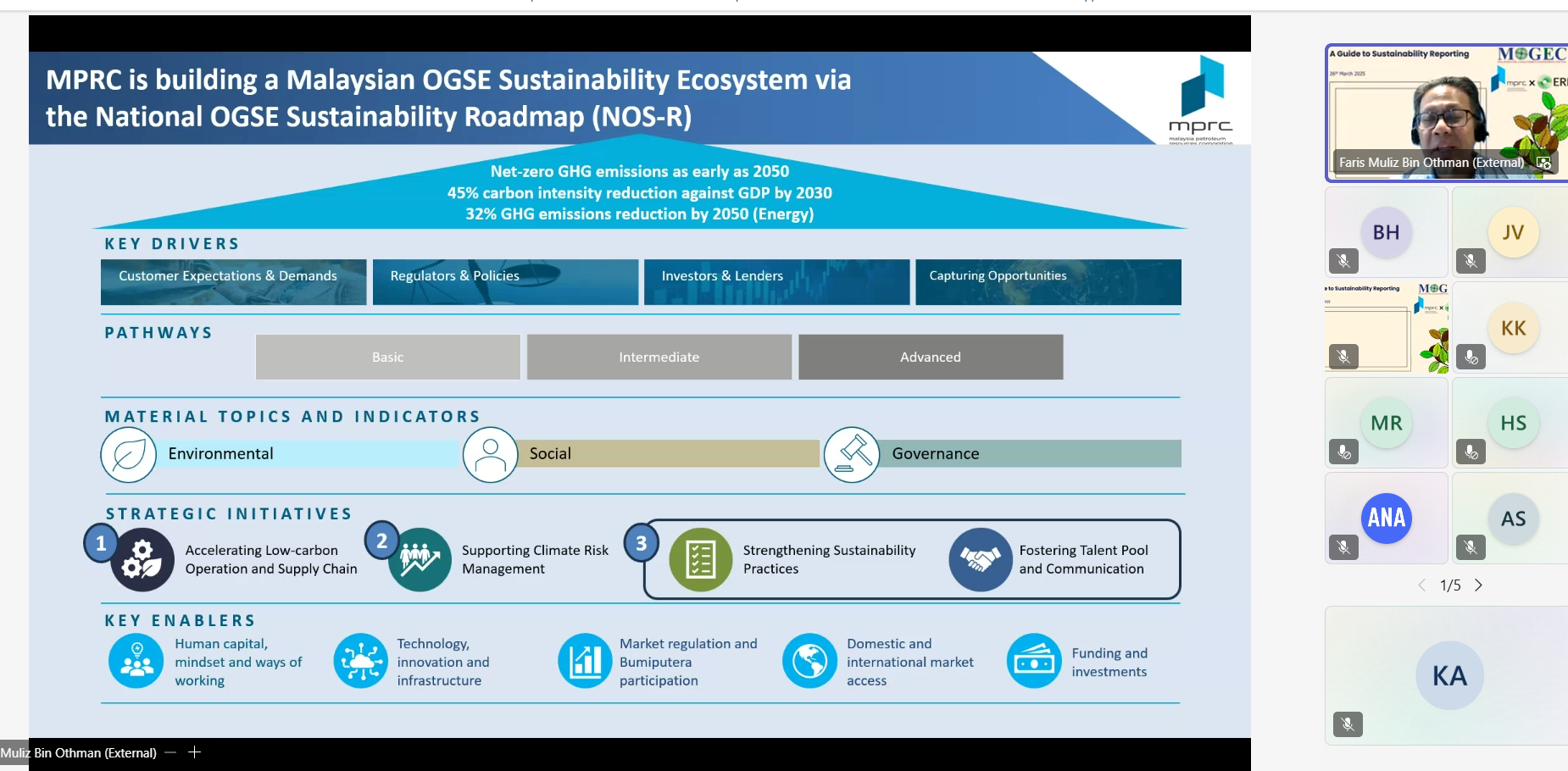Viewport: 1568px width, 771px height.
Task: Click microphone icon on MR tile
Action: [x=1343, y=452]
